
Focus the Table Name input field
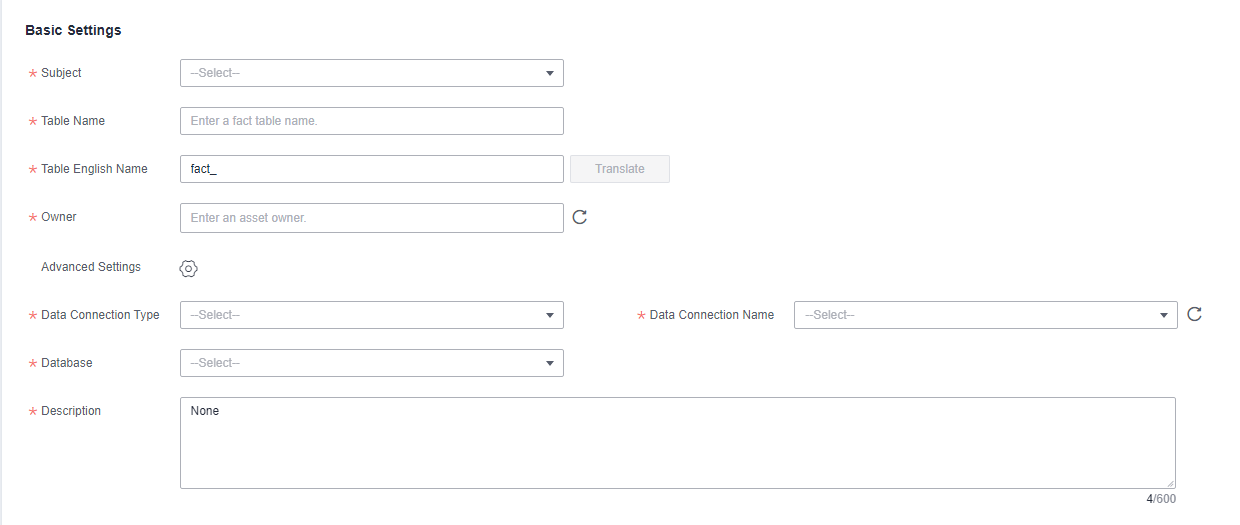[x=372, y=121]
